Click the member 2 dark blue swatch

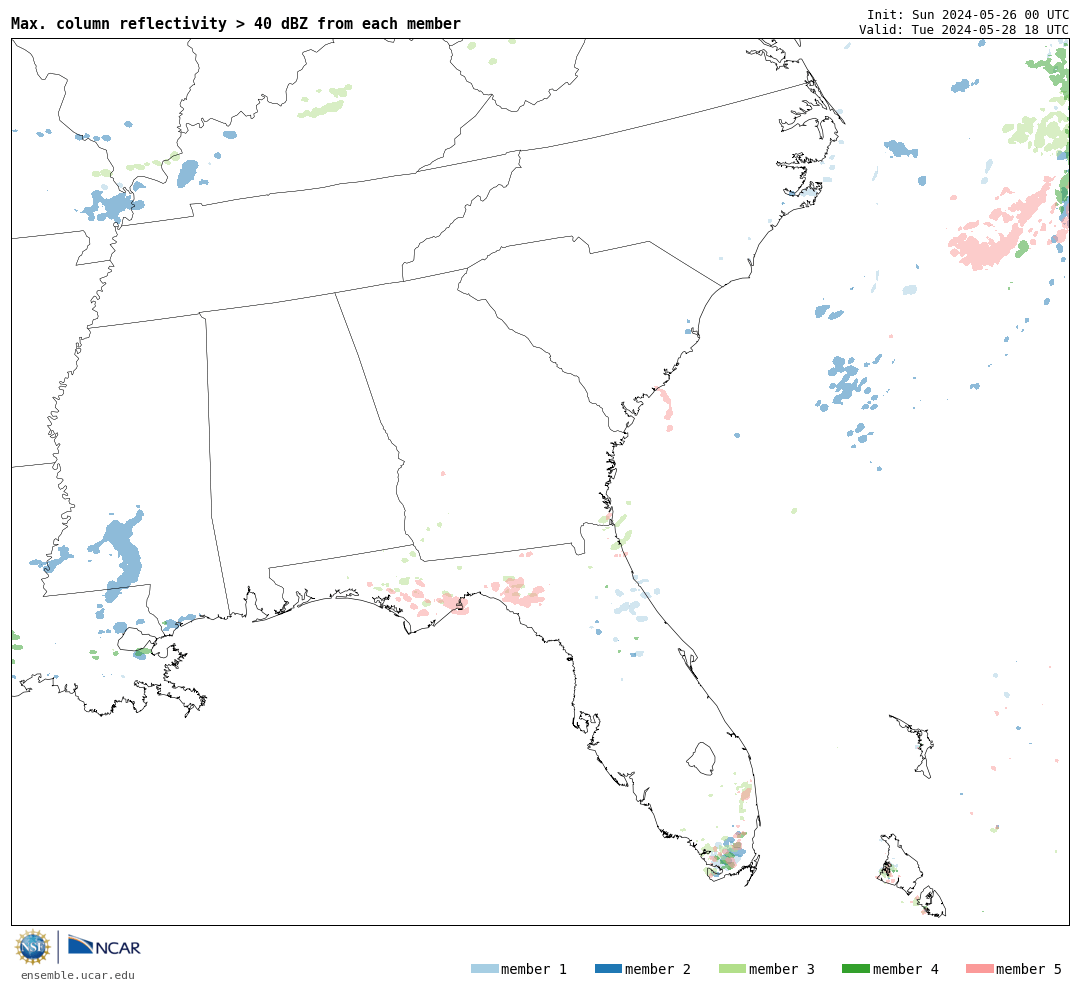point(608,969)
